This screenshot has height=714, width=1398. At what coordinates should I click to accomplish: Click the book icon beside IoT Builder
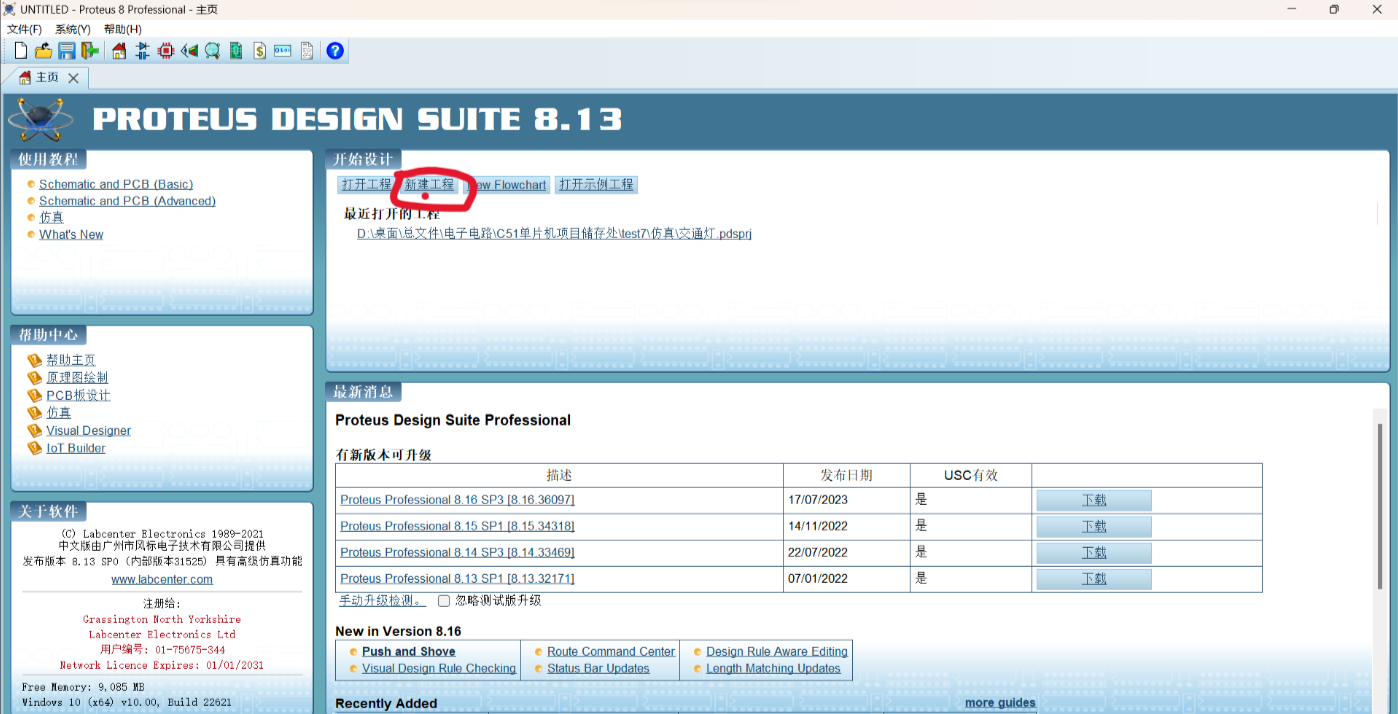[35, 448]
